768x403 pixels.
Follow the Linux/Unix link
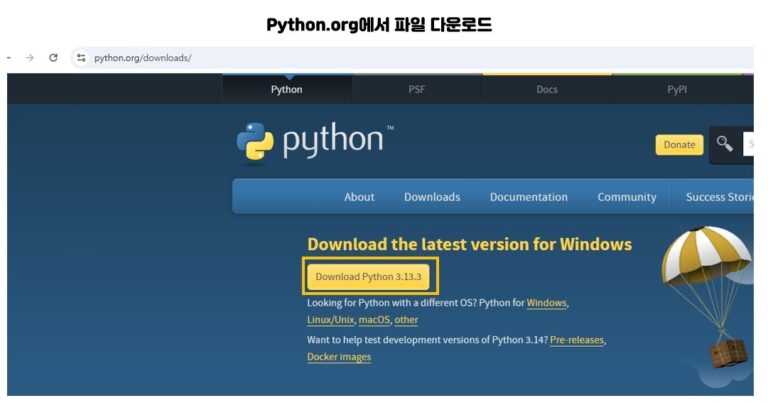pyautogui.click(x=331, y=320)
